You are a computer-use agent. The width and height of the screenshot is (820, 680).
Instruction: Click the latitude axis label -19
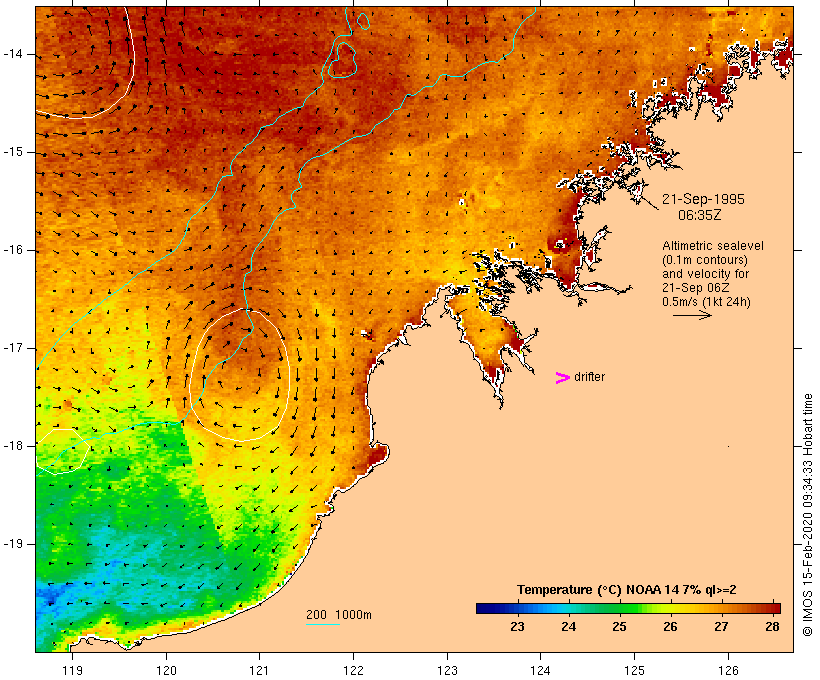[12, 544]
